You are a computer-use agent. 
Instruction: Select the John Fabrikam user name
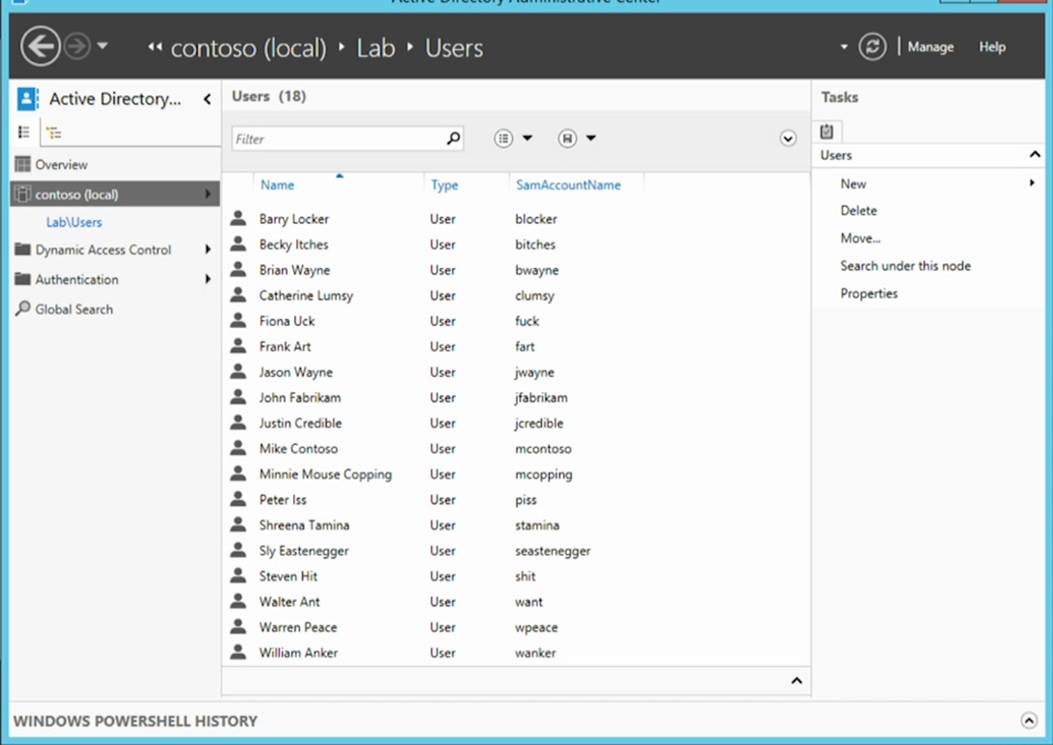(x=300, y=398)
